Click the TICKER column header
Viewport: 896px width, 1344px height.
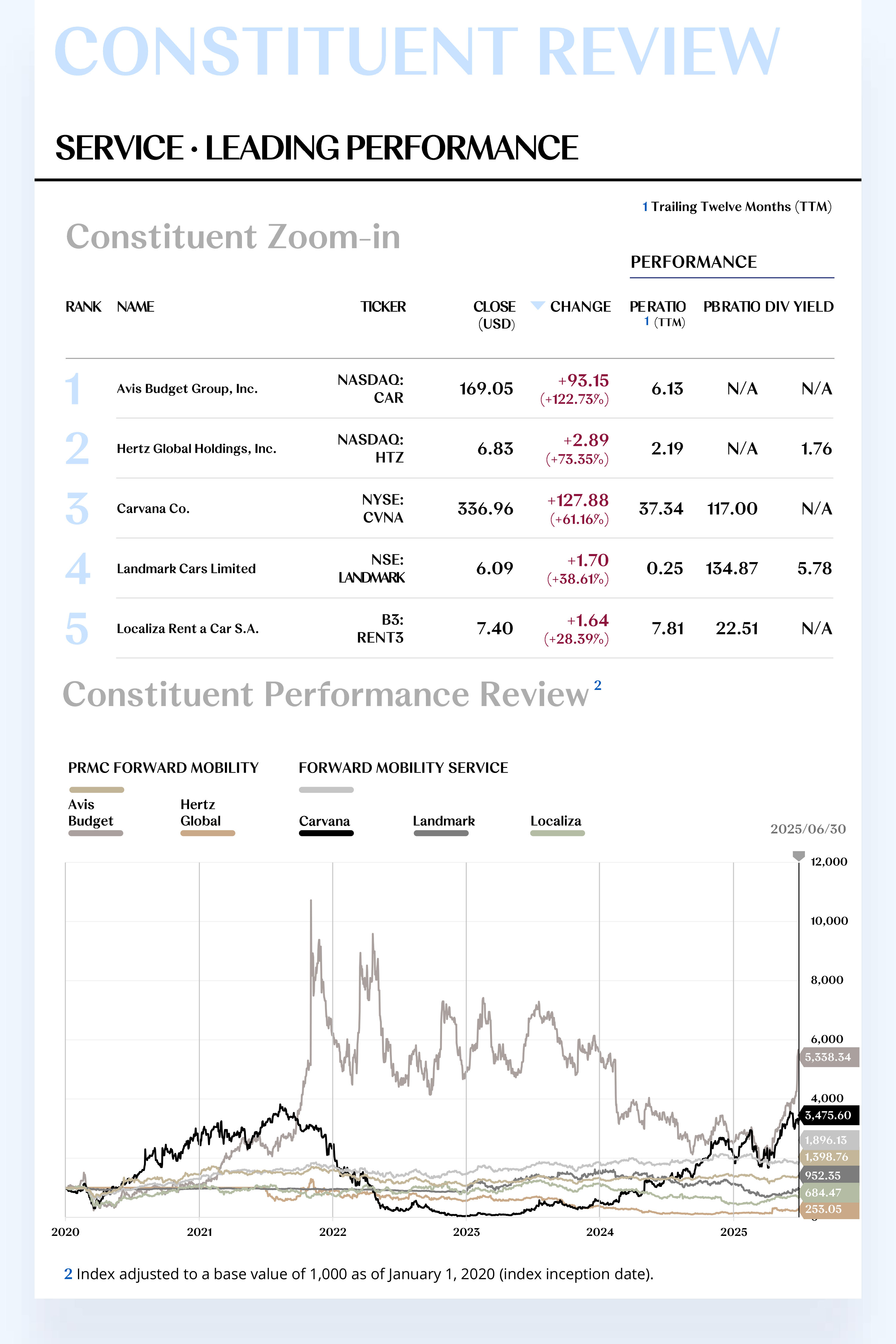pos(383,307)
